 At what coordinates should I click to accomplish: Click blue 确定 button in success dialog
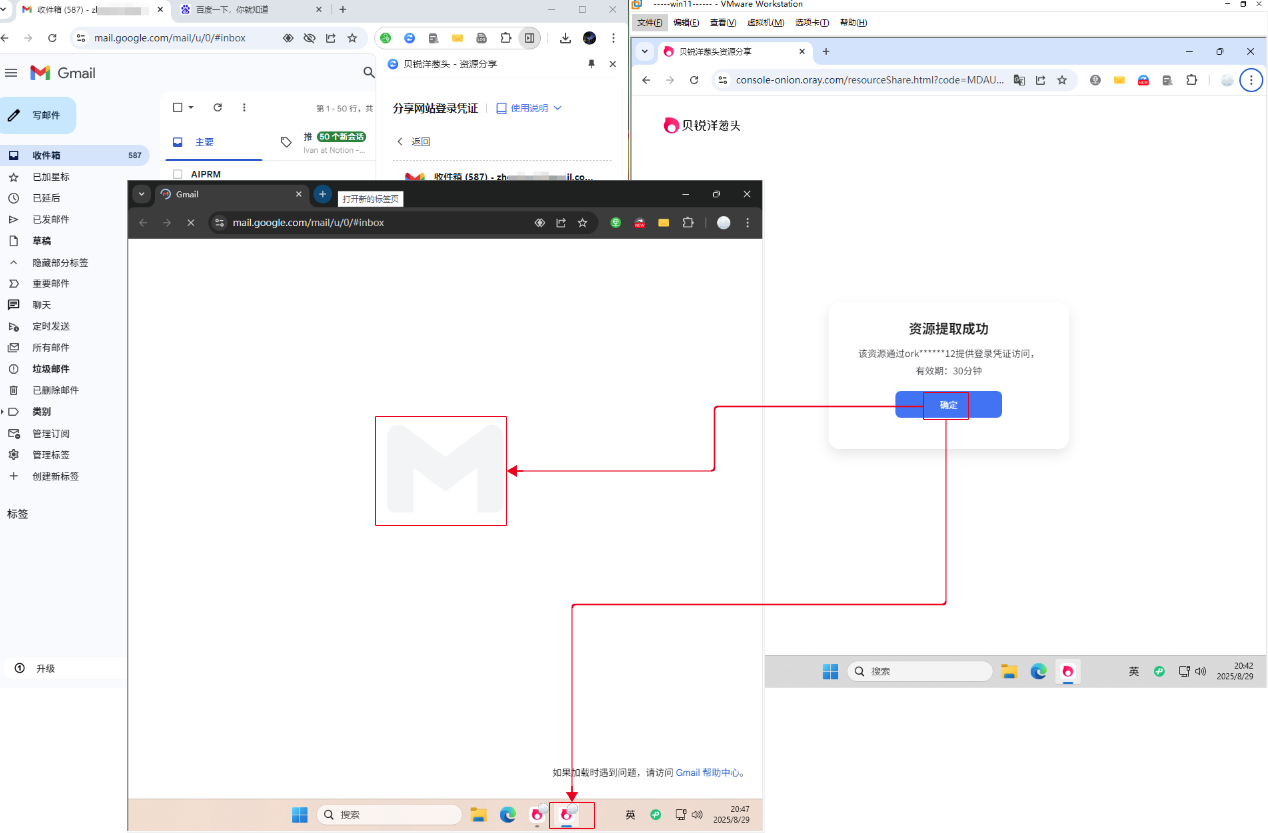coord(948,404)
